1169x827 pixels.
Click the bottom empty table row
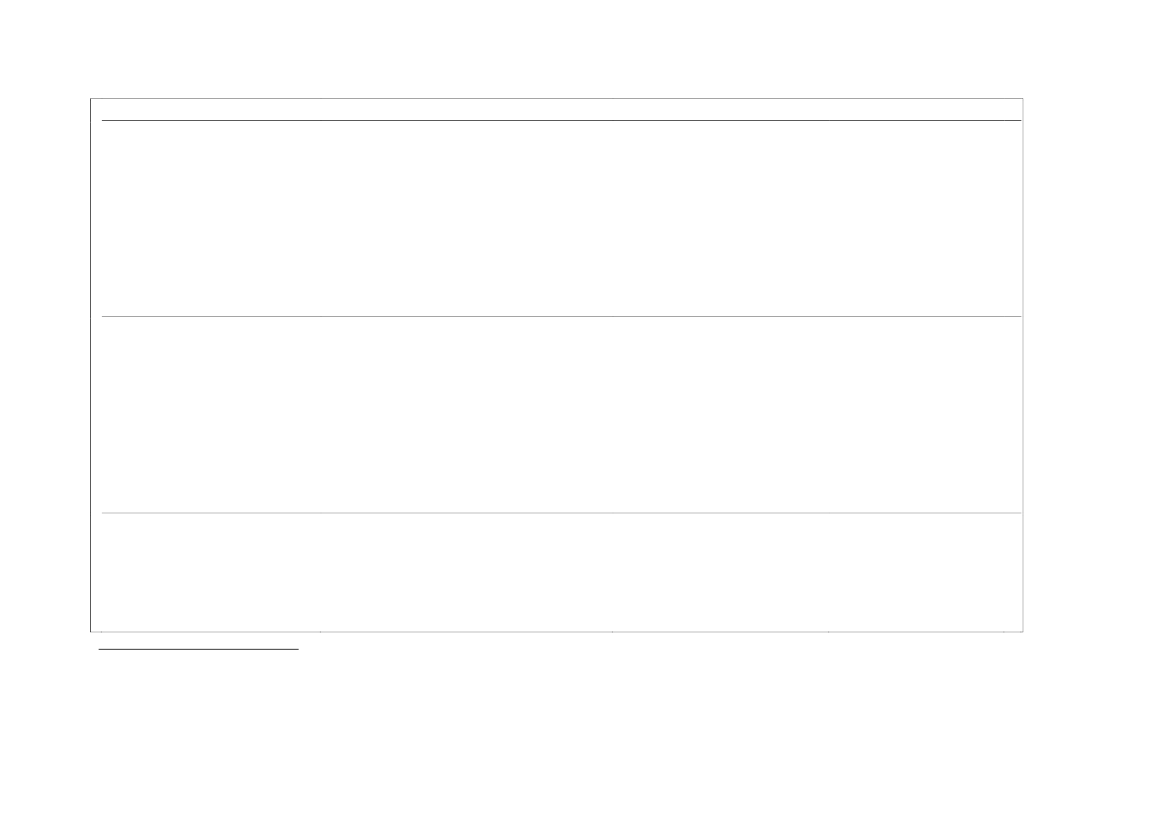[x=560, y=572]
